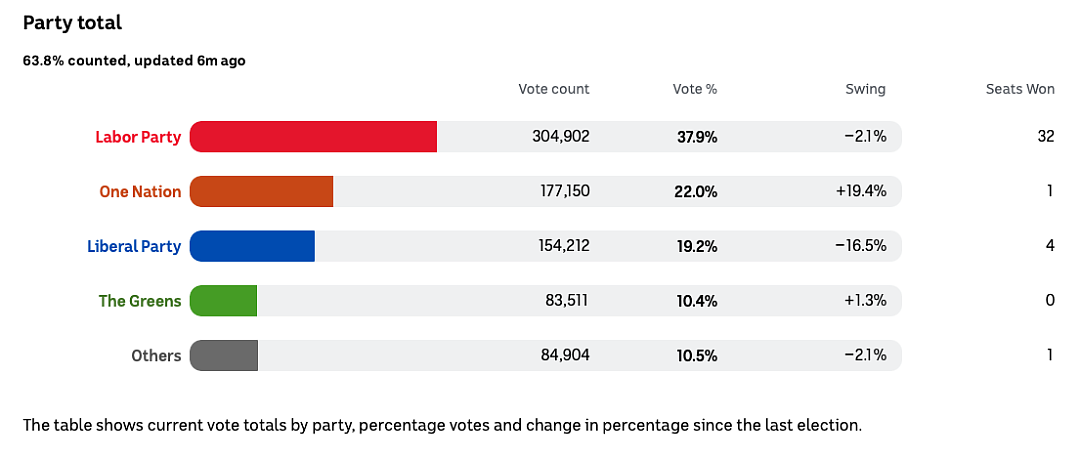Select the Liberal Party label

[134, 247]
